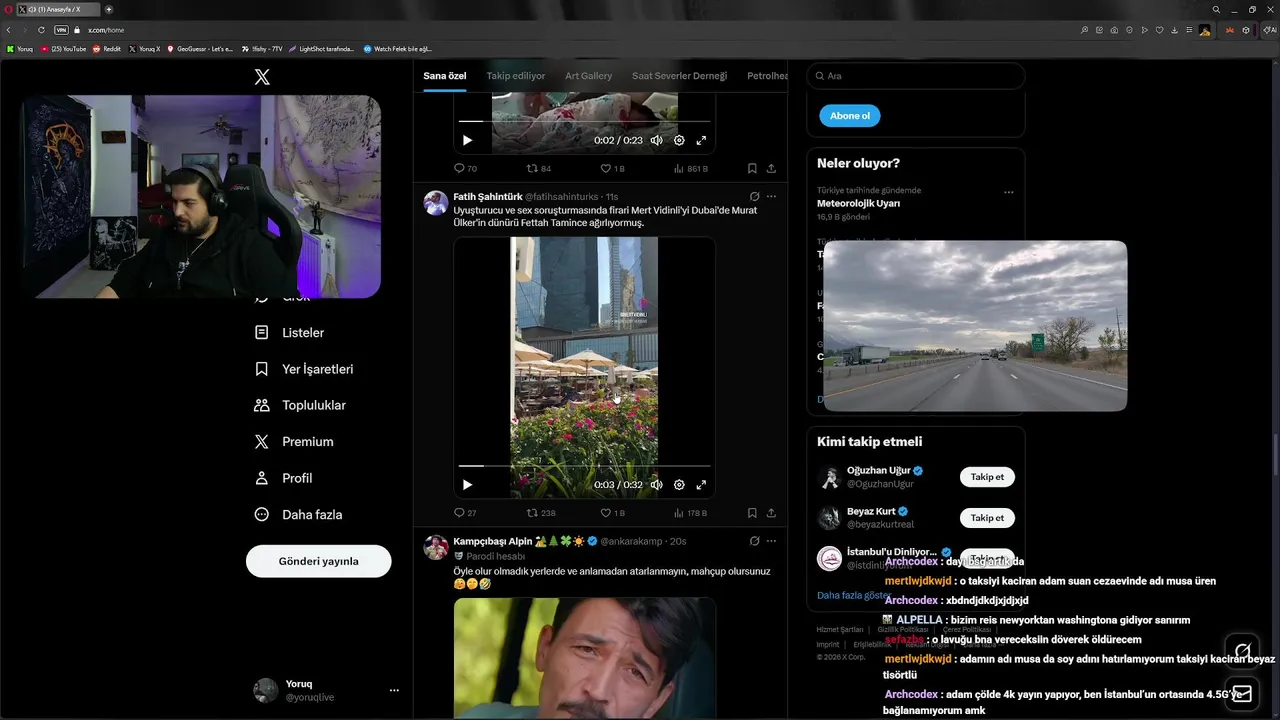1280x720 pixels.
Task: Play the top video at 0:02
Action: click(x=467, y=141)
